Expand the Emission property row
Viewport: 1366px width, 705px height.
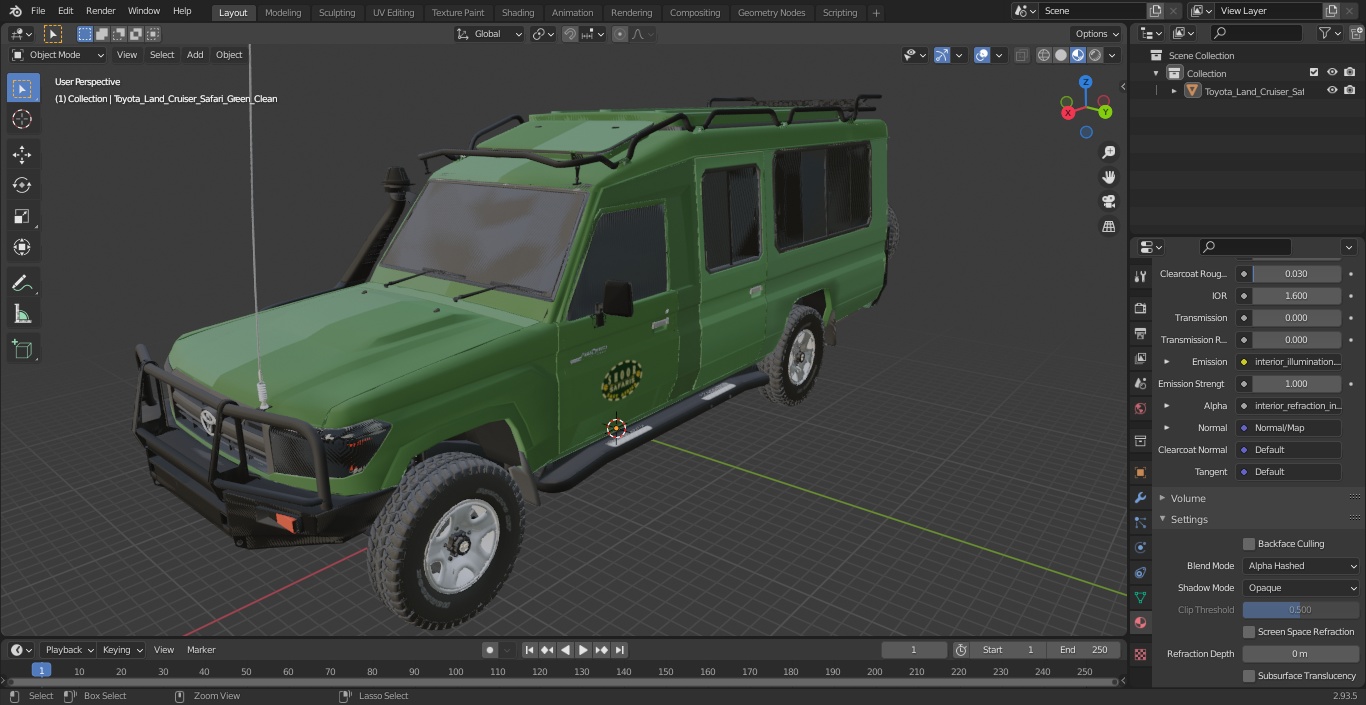coord(1166,362)
